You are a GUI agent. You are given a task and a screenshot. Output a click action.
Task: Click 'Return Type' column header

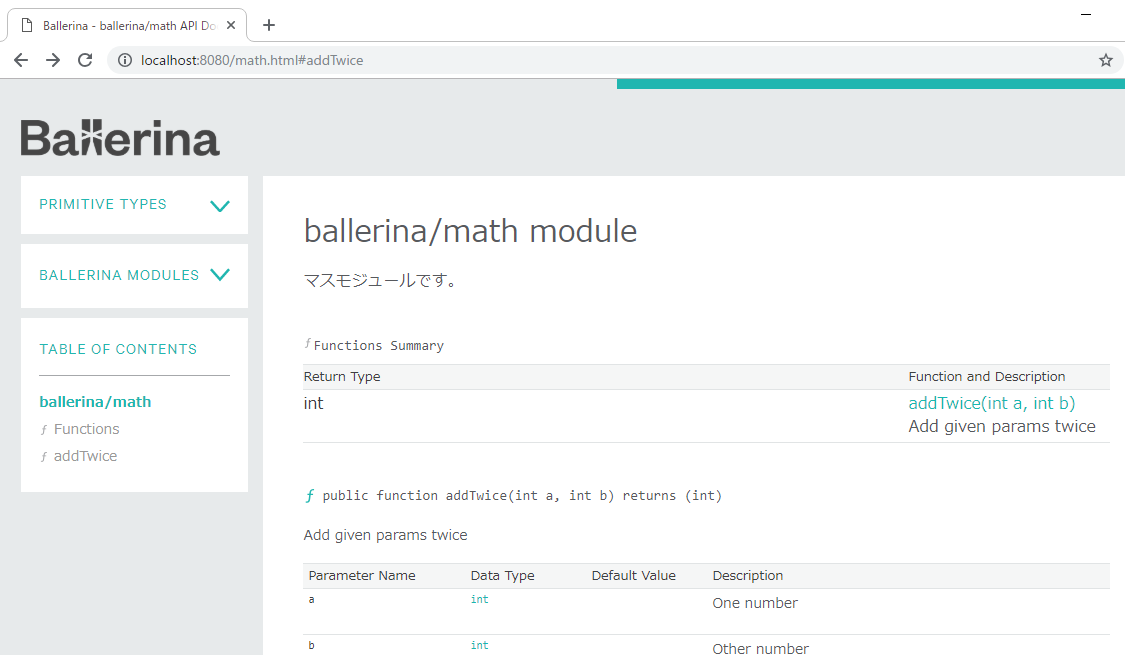pyautogui.click(x=342, y=377)
